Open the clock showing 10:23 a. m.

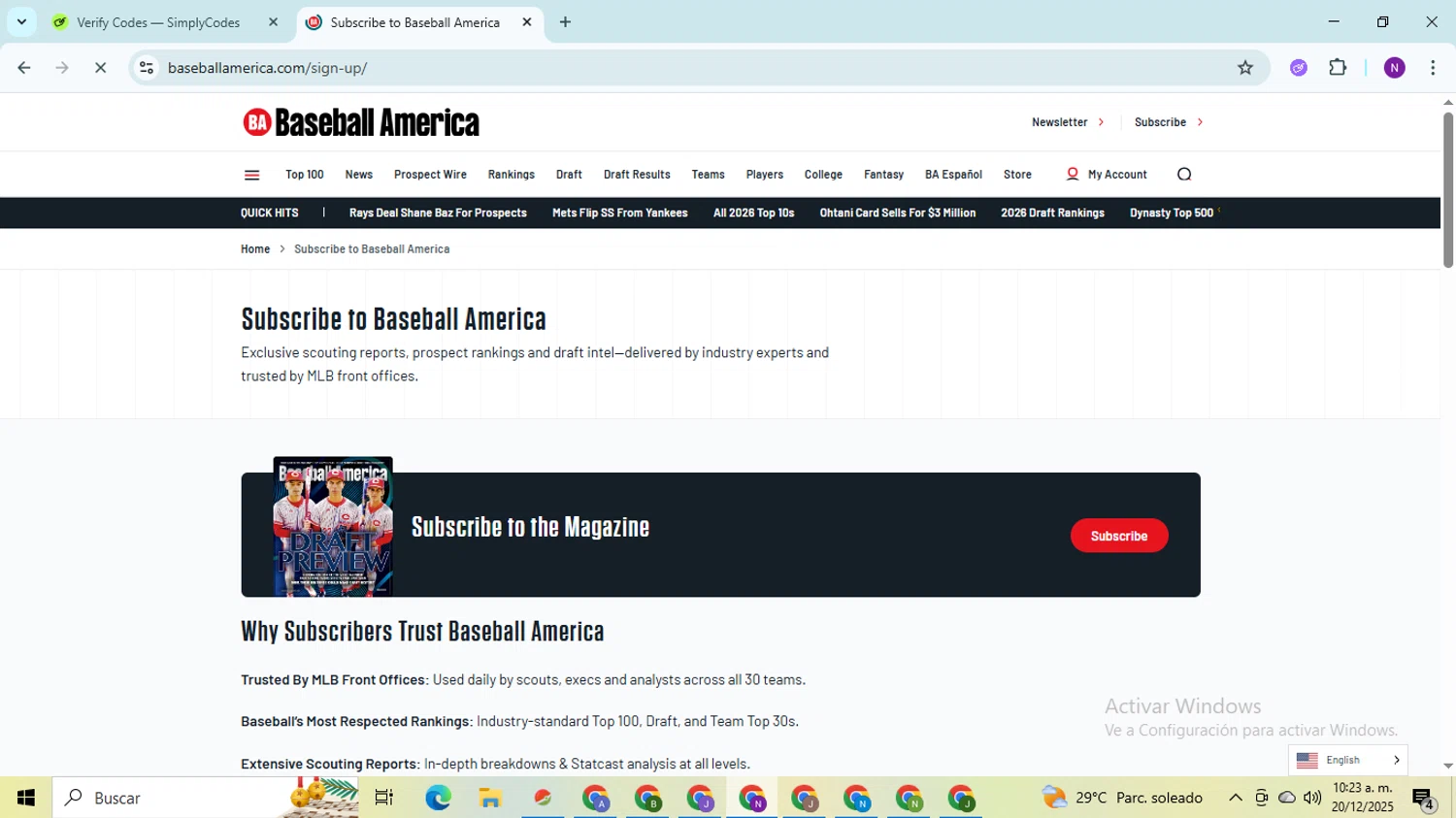pyautogui.click(x=1362, y=798)
